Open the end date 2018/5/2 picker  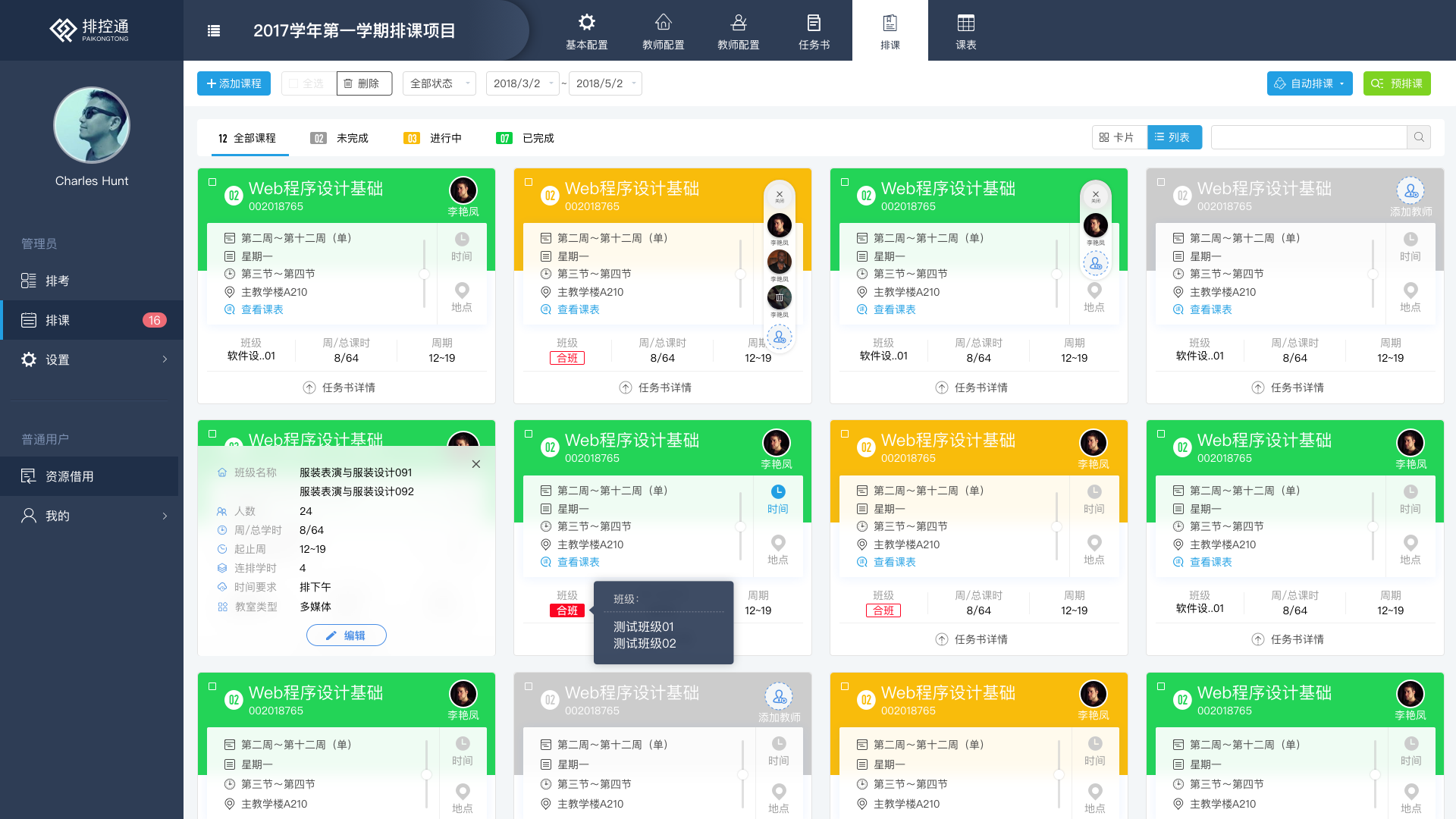coord(605,83)
